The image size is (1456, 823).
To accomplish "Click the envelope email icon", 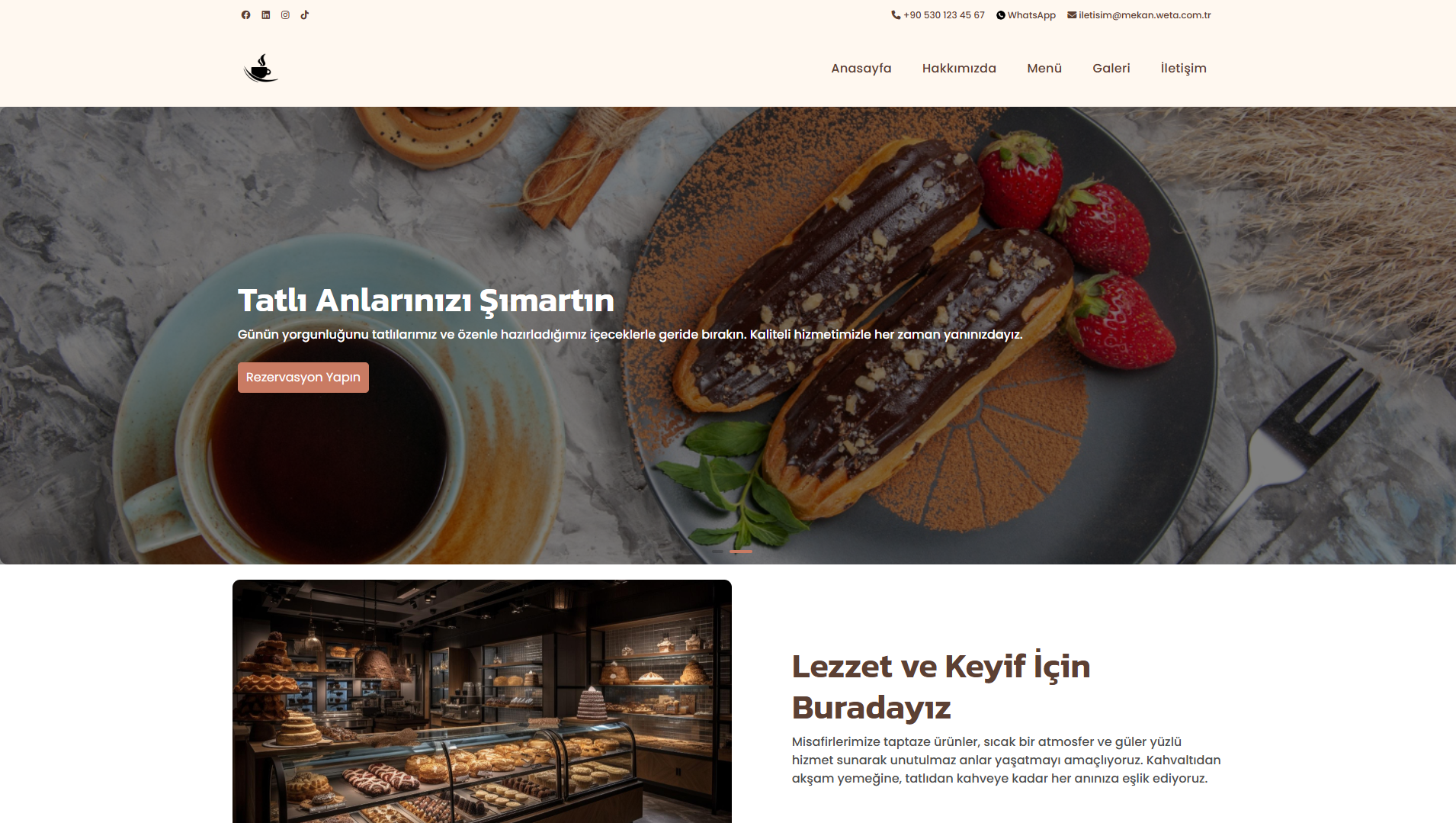I will click(x=1072, y=14).
